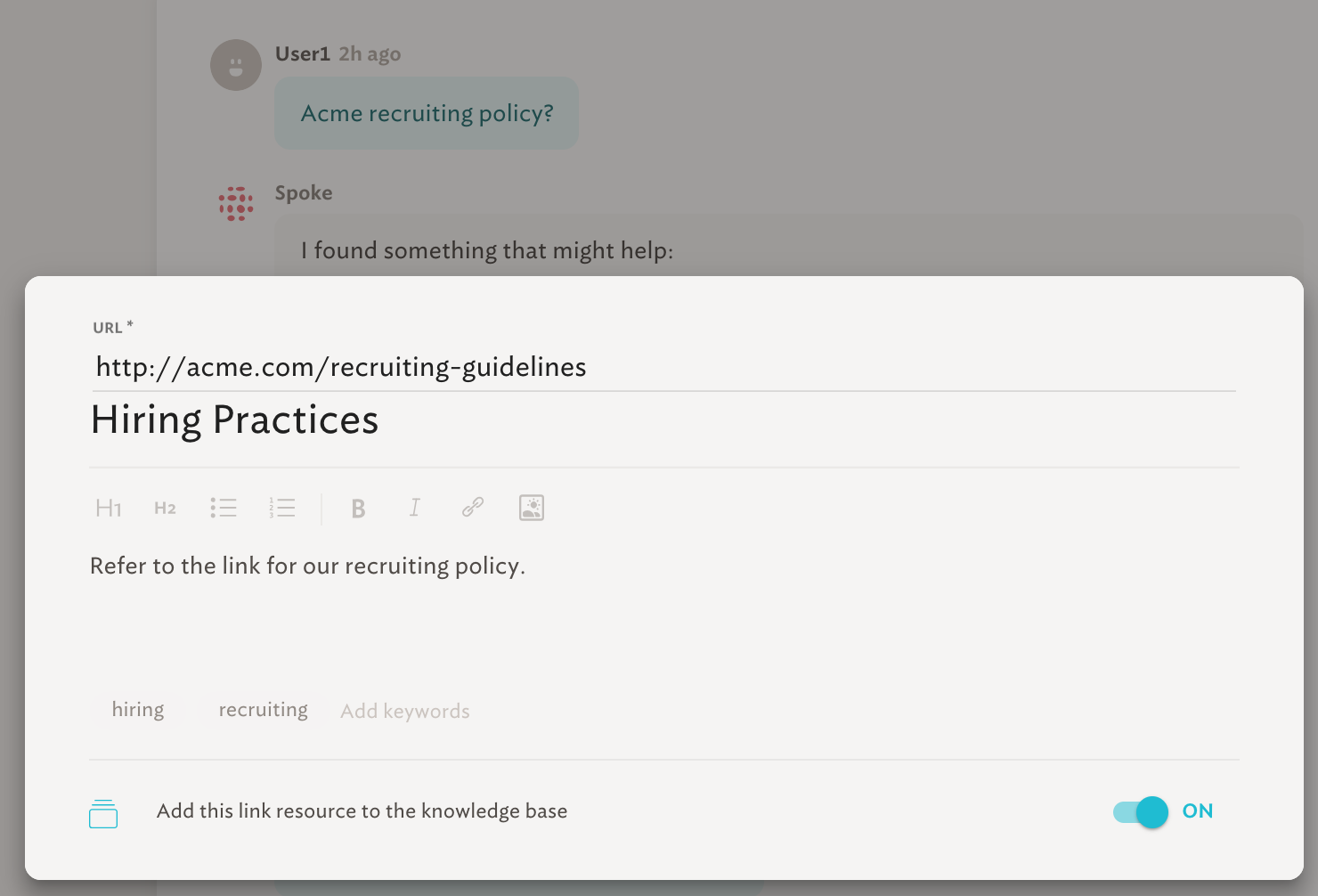1318x896 pixels.
Task: Select the hiring keyword tag
Action: coord(138,709)
